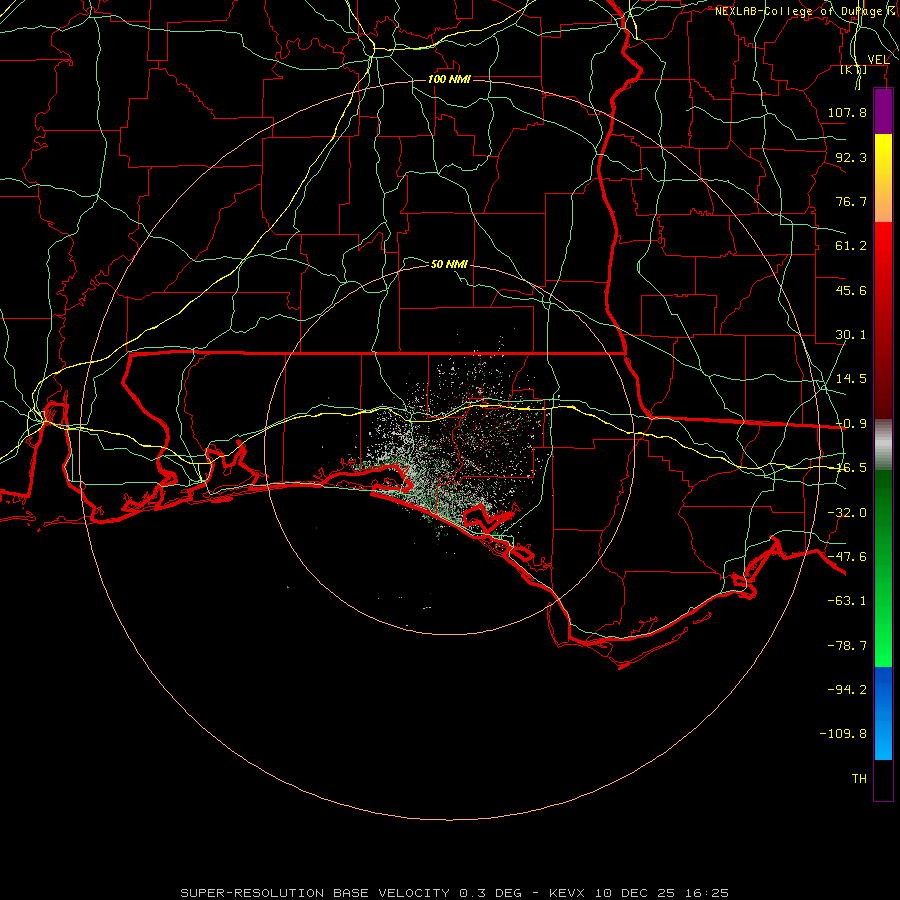Image resolution: width=900 pixels, height=900 pixels.
Task: Click the -0.9 legend value
Action: [x=851, y=424]
